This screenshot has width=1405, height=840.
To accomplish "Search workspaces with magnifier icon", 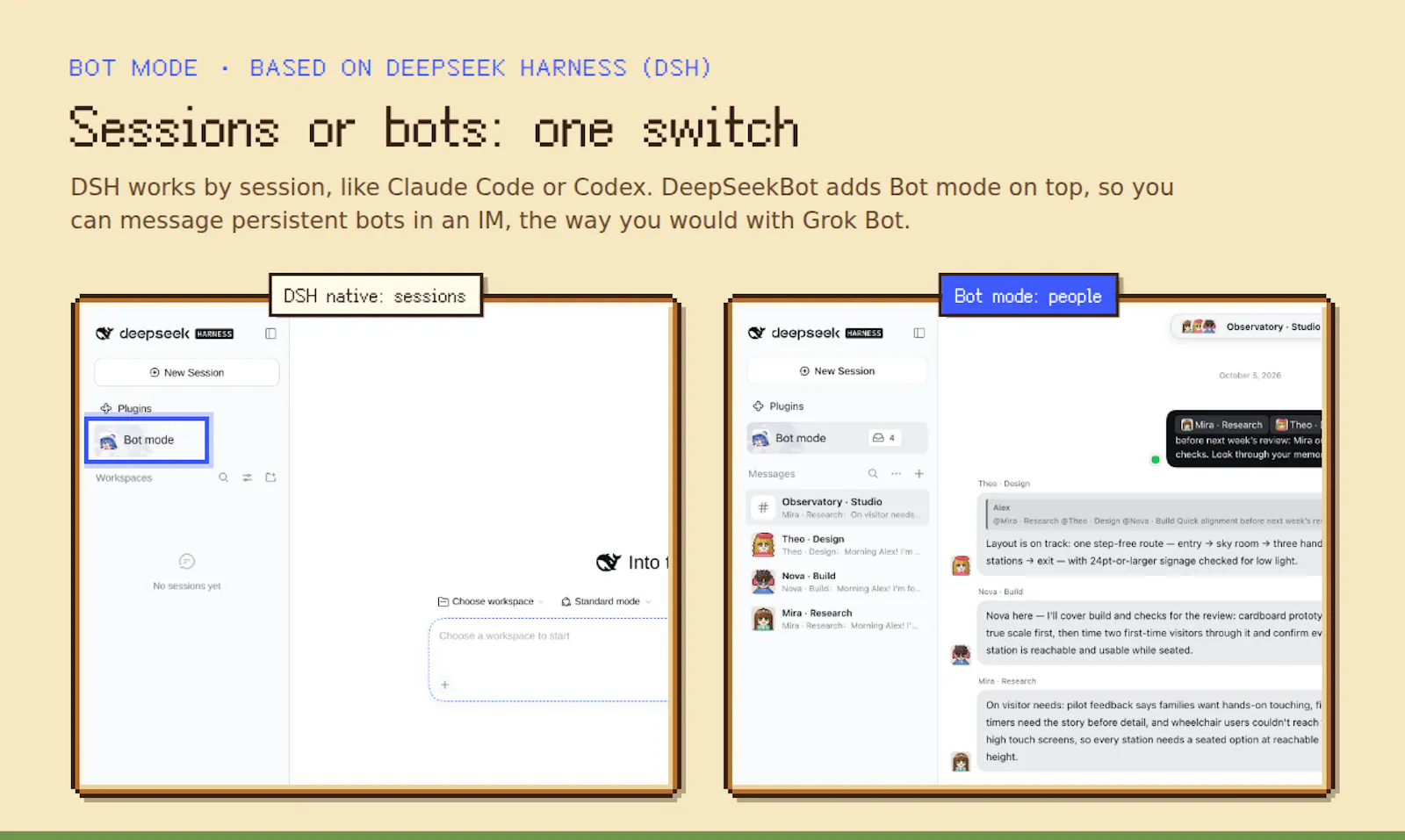I will (223, 477).
